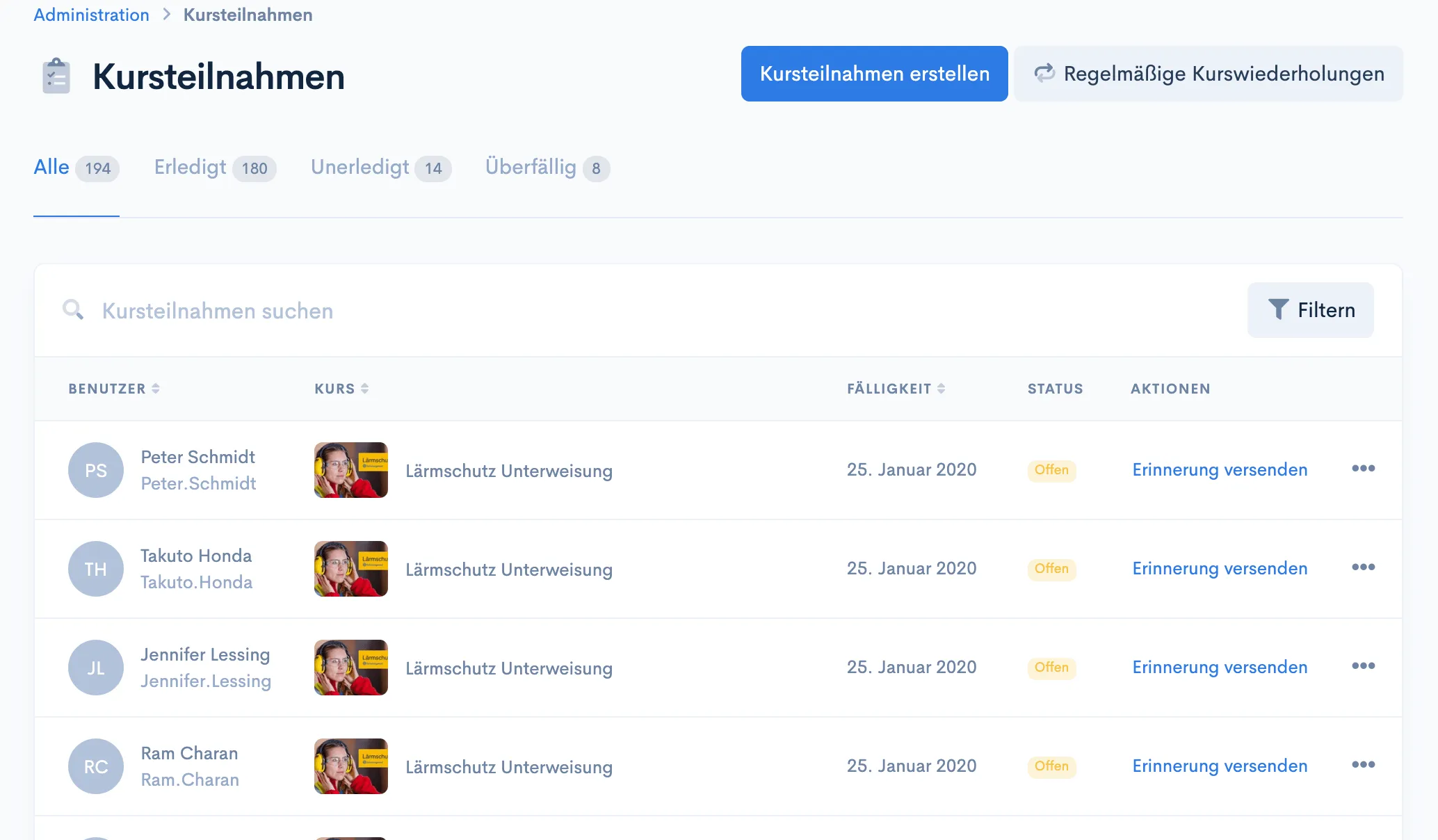Click the search magnifier icon
This screenshot has height=840, width=1438.
pyautogui.click(x=73, y=309)
